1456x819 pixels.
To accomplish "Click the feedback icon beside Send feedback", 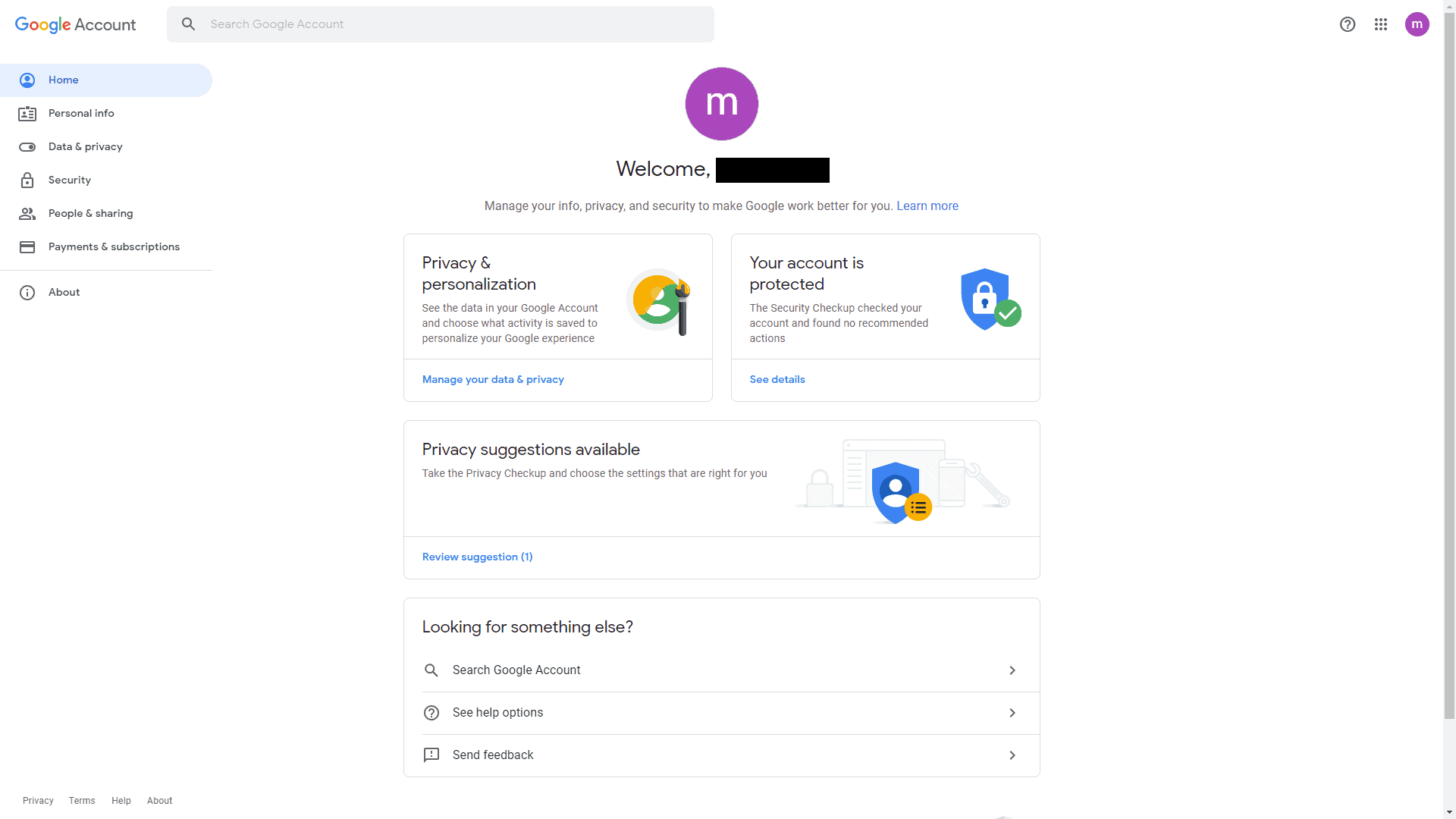I will 431,755.
